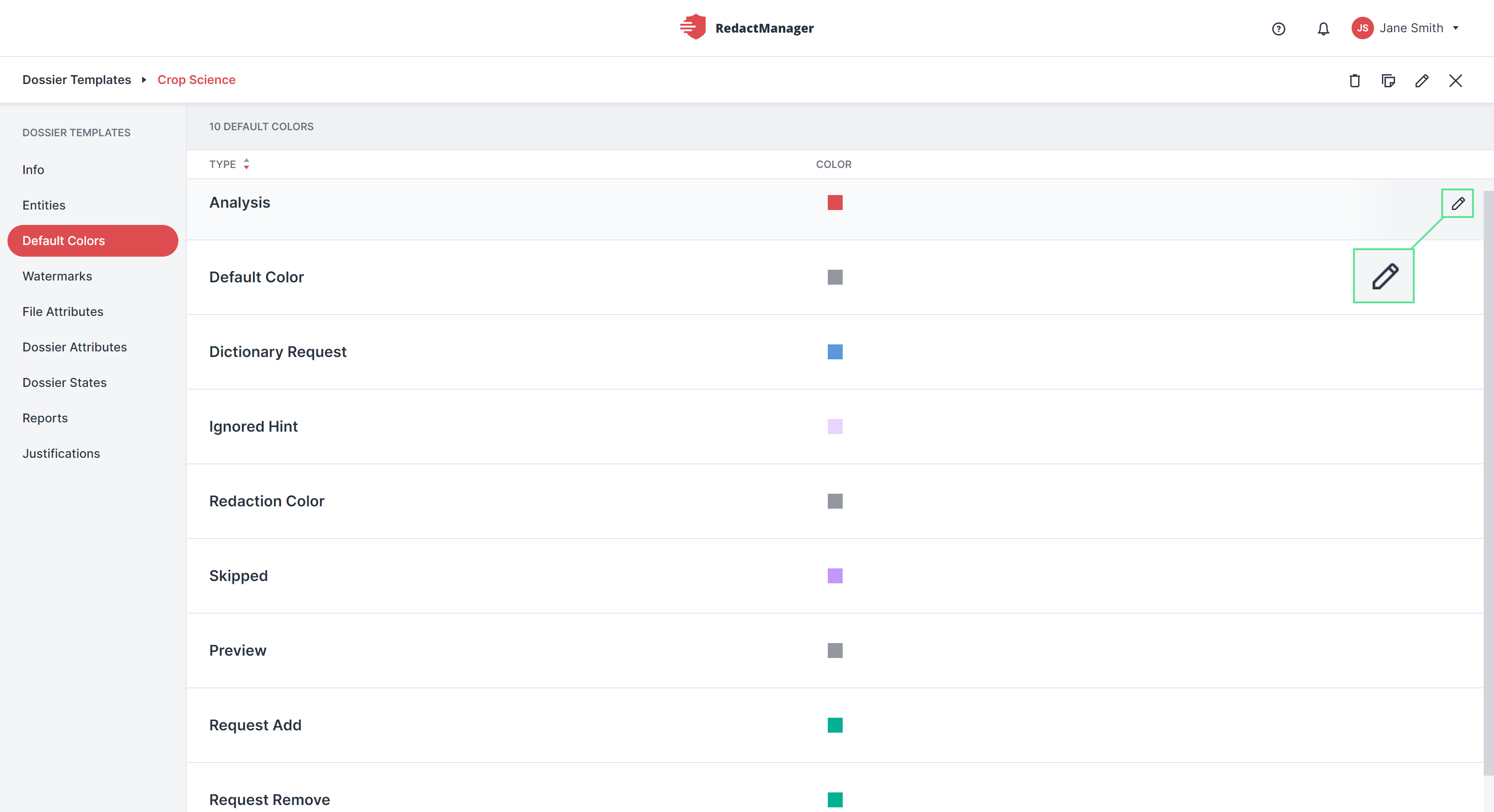The width and height of the screenshot is (1494, 812).
Task: Click the RedactManager title text
Action: [764, 28]
